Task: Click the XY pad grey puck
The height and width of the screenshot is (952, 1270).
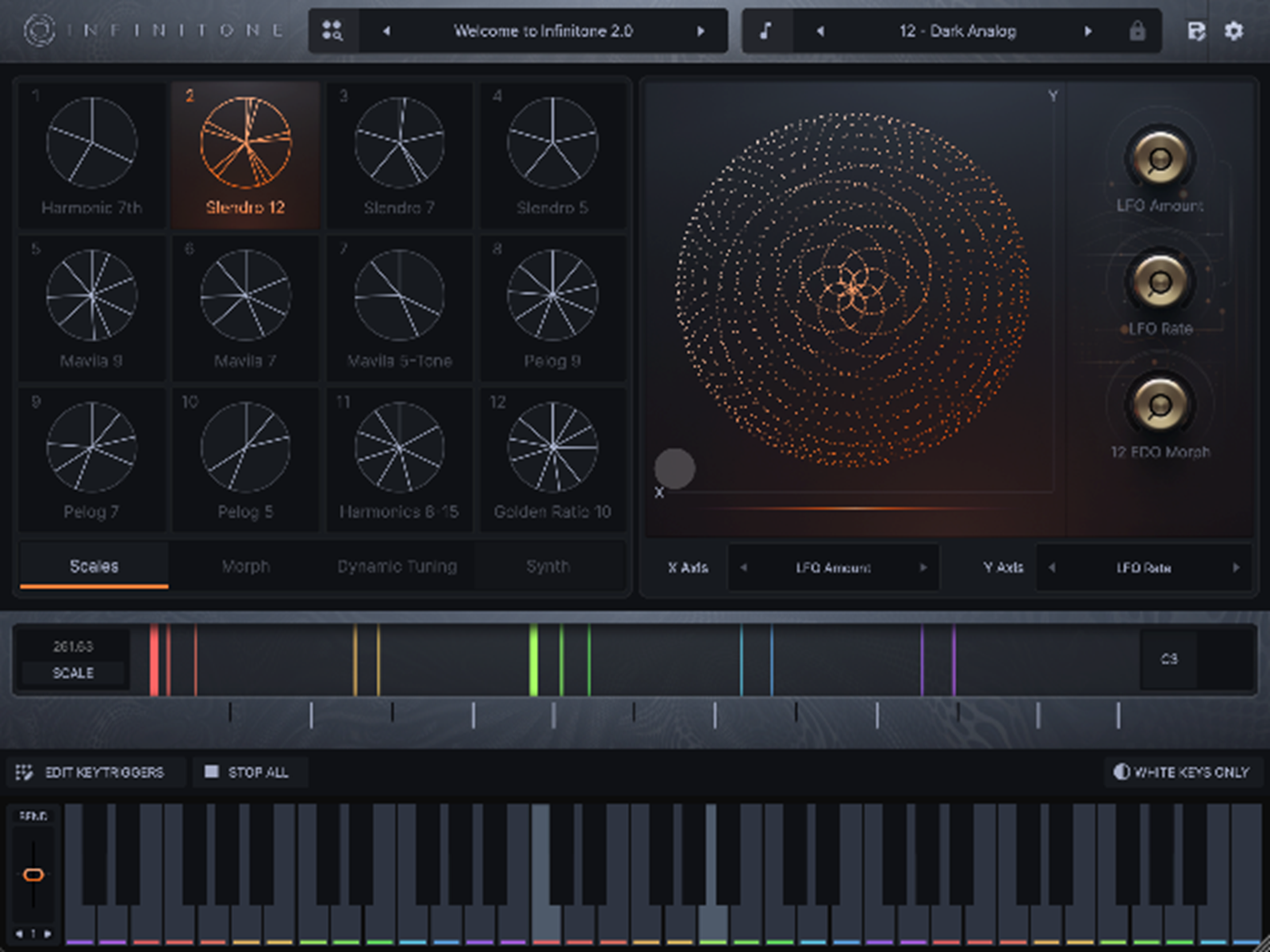Action: [x=675, y=468]
